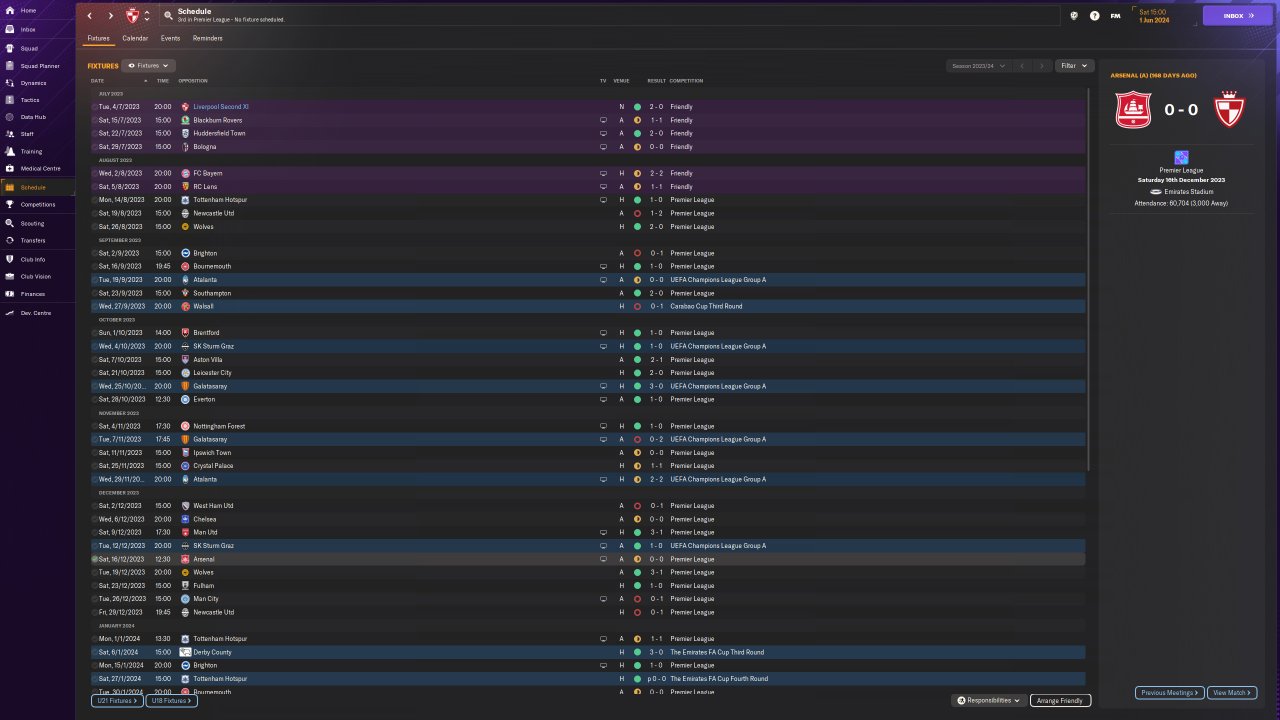This screenshot has width=1280, height=720.
Task: Sort by the OPPOSITION column header
Action: 193,80
